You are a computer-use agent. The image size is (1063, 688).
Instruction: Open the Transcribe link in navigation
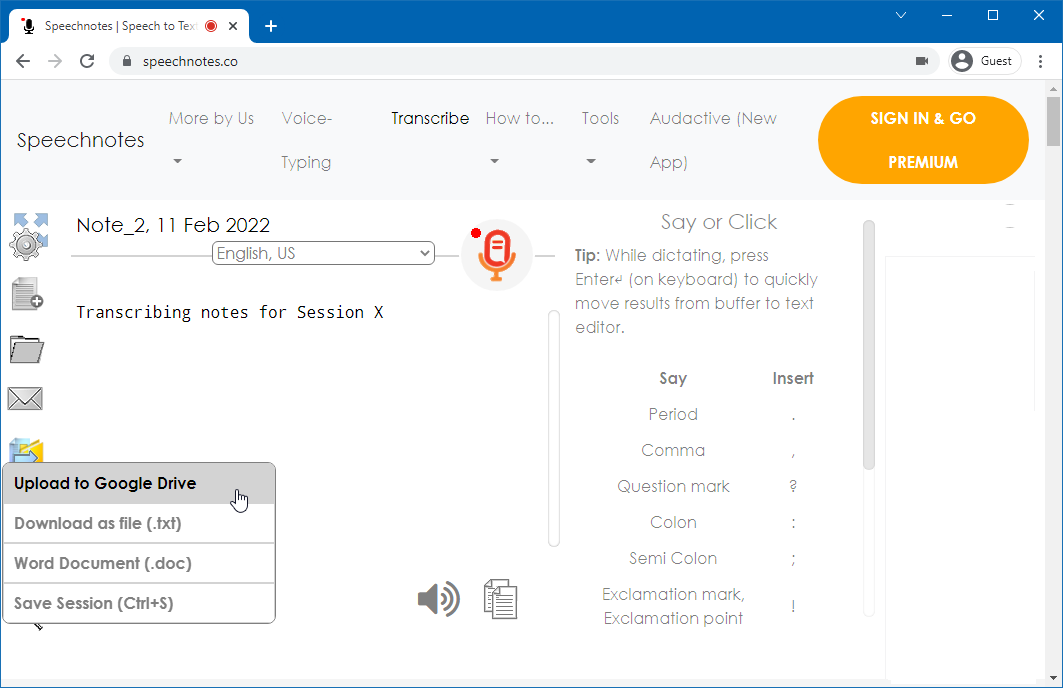pos(430,119)
